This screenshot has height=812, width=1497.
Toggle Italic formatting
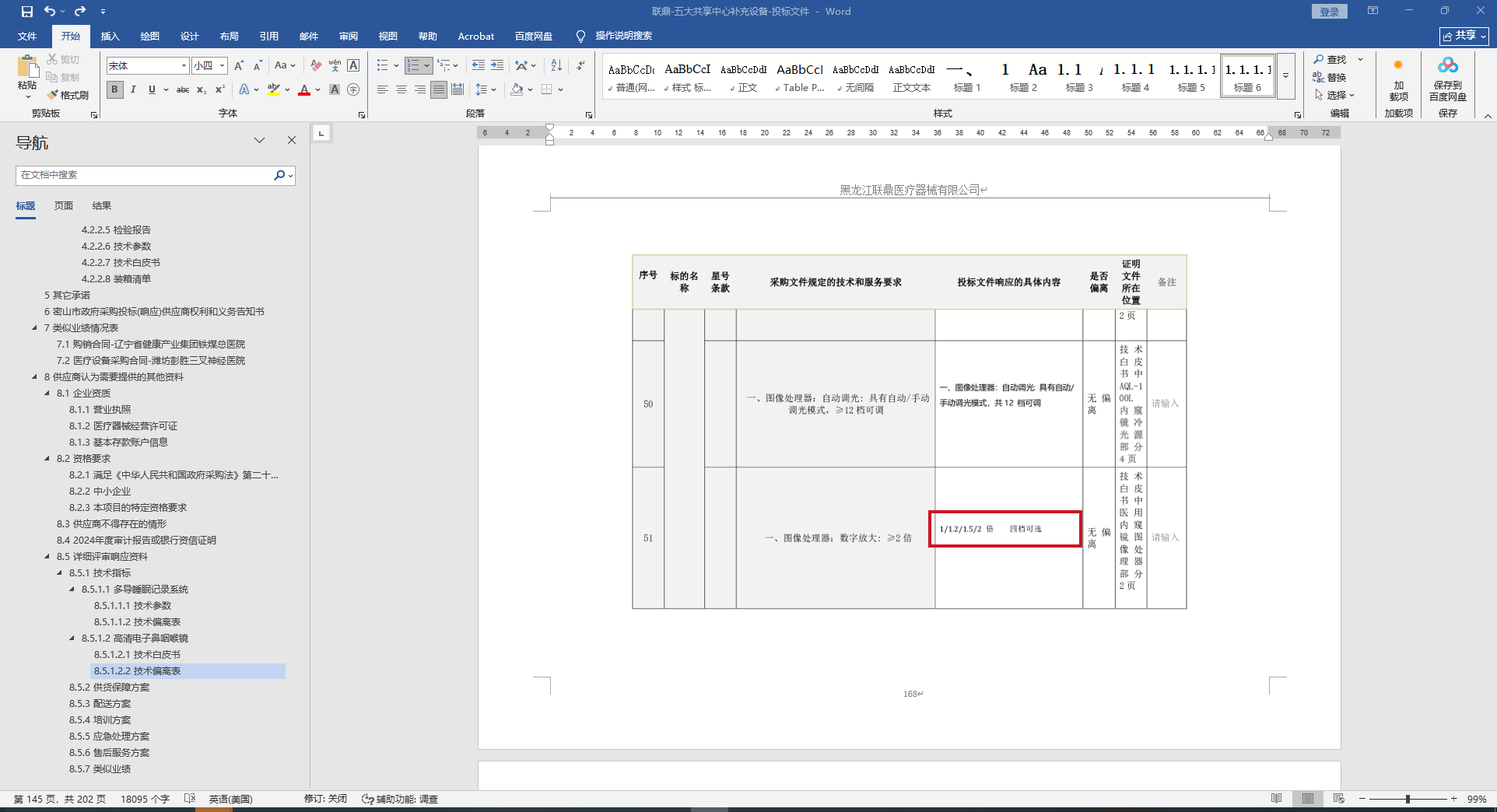tap(133, 89)
